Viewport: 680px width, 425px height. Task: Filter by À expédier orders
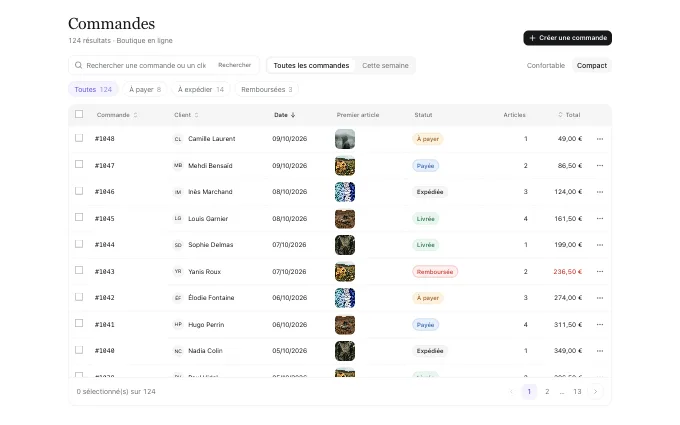(x=201, y=89)
